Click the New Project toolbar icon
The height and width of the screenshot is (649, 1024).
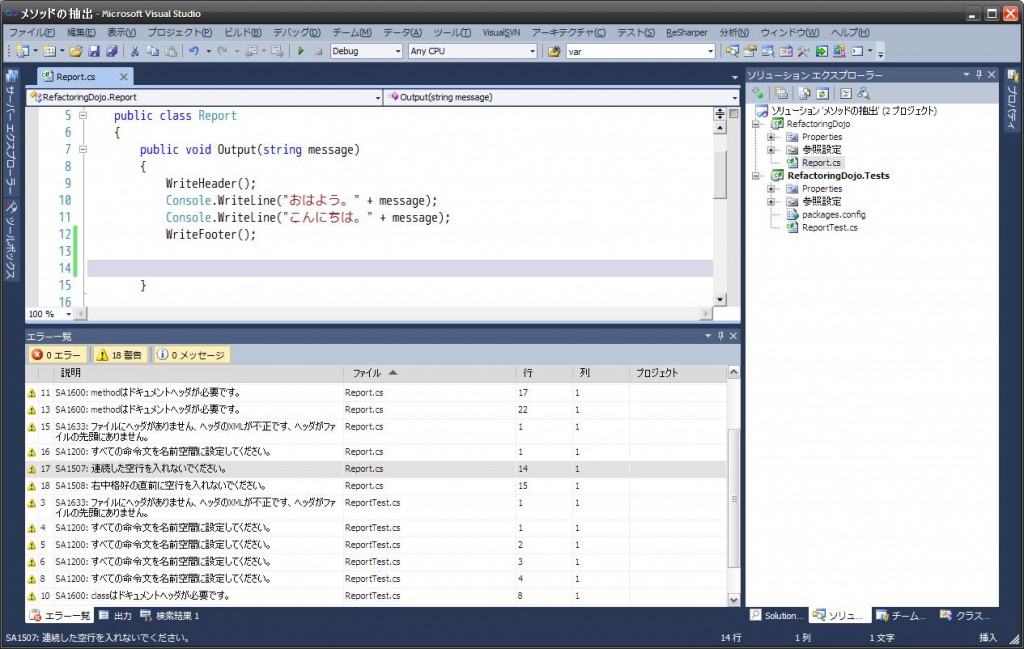pyautogui.click(x=22, y=51)
